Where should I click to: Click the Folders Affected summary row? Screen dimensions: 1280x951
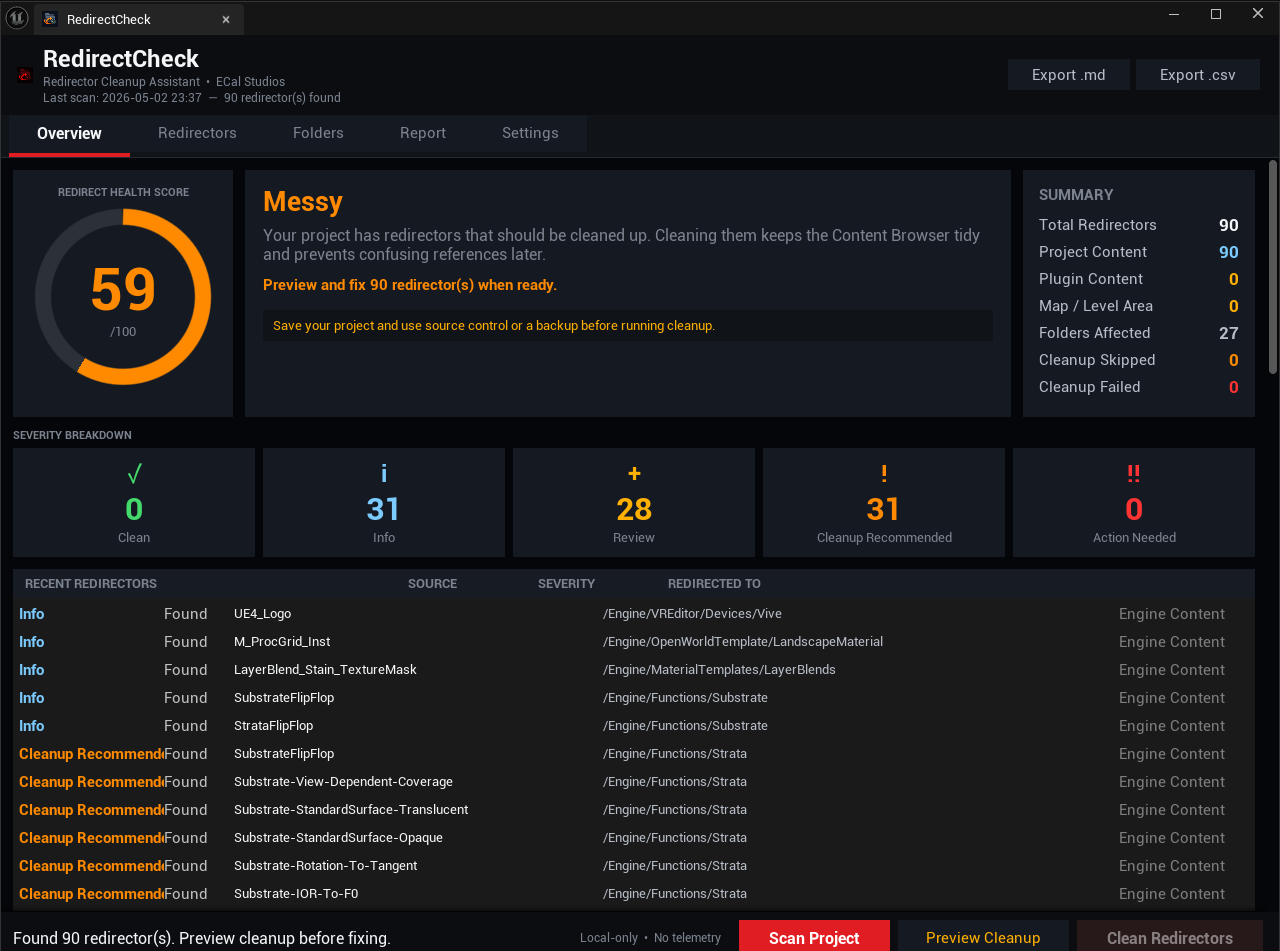point(1139,333)
